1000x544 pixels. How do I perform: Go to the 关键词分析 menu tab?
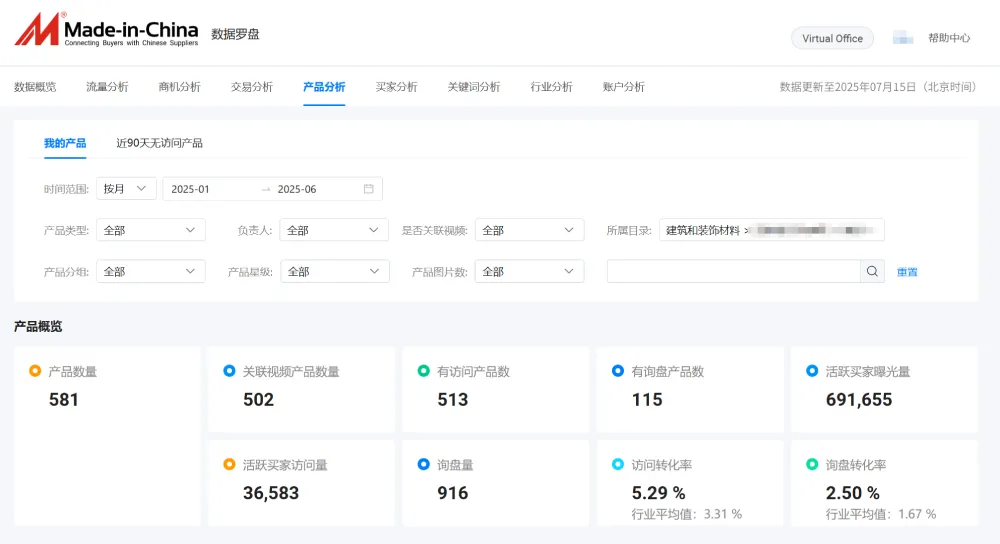coord(473,87)
